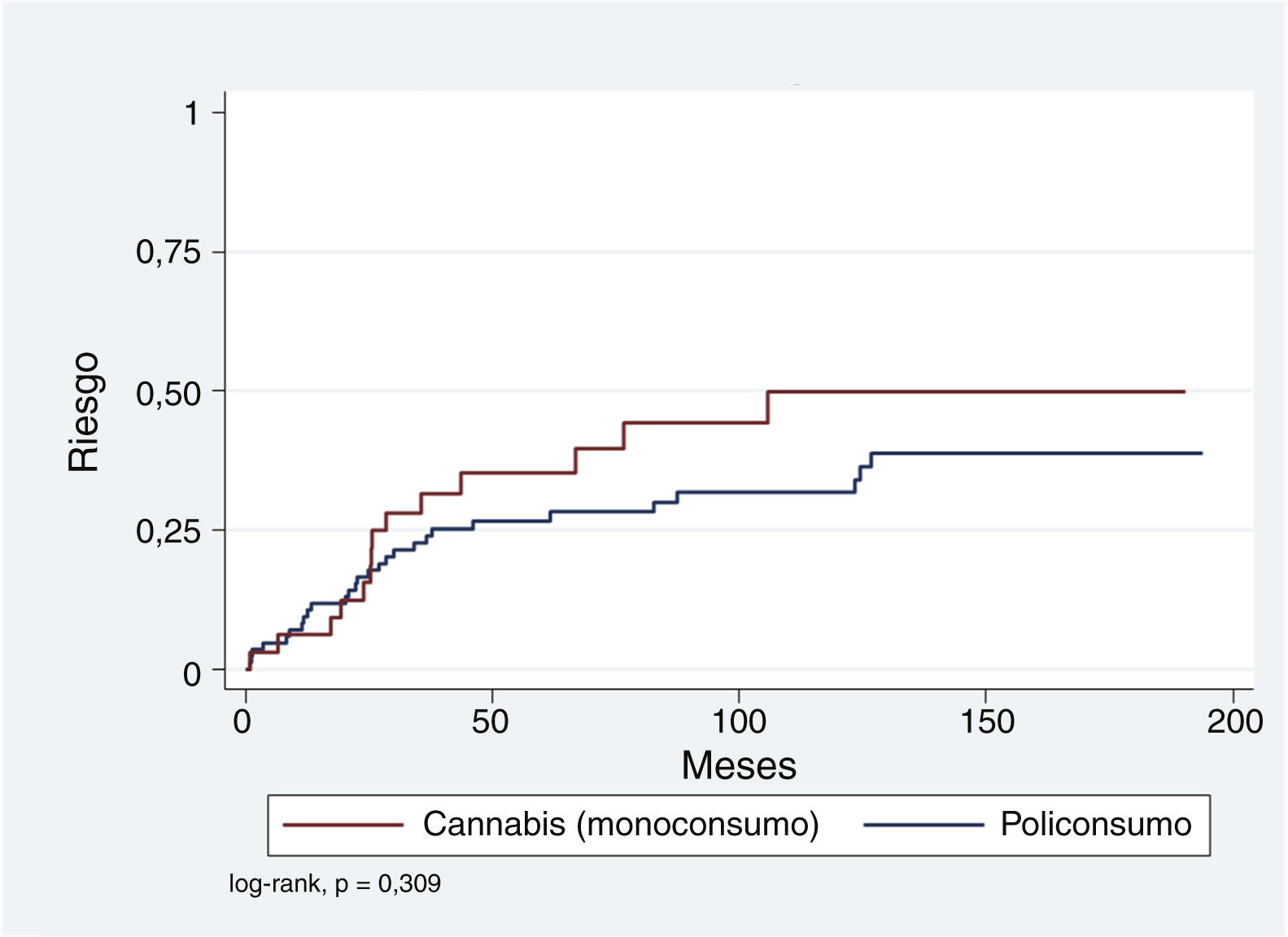Select the Cannabis (monoconsumo) legend label
The width and height of the screenshot is (1288, 937).
(620, 825)
